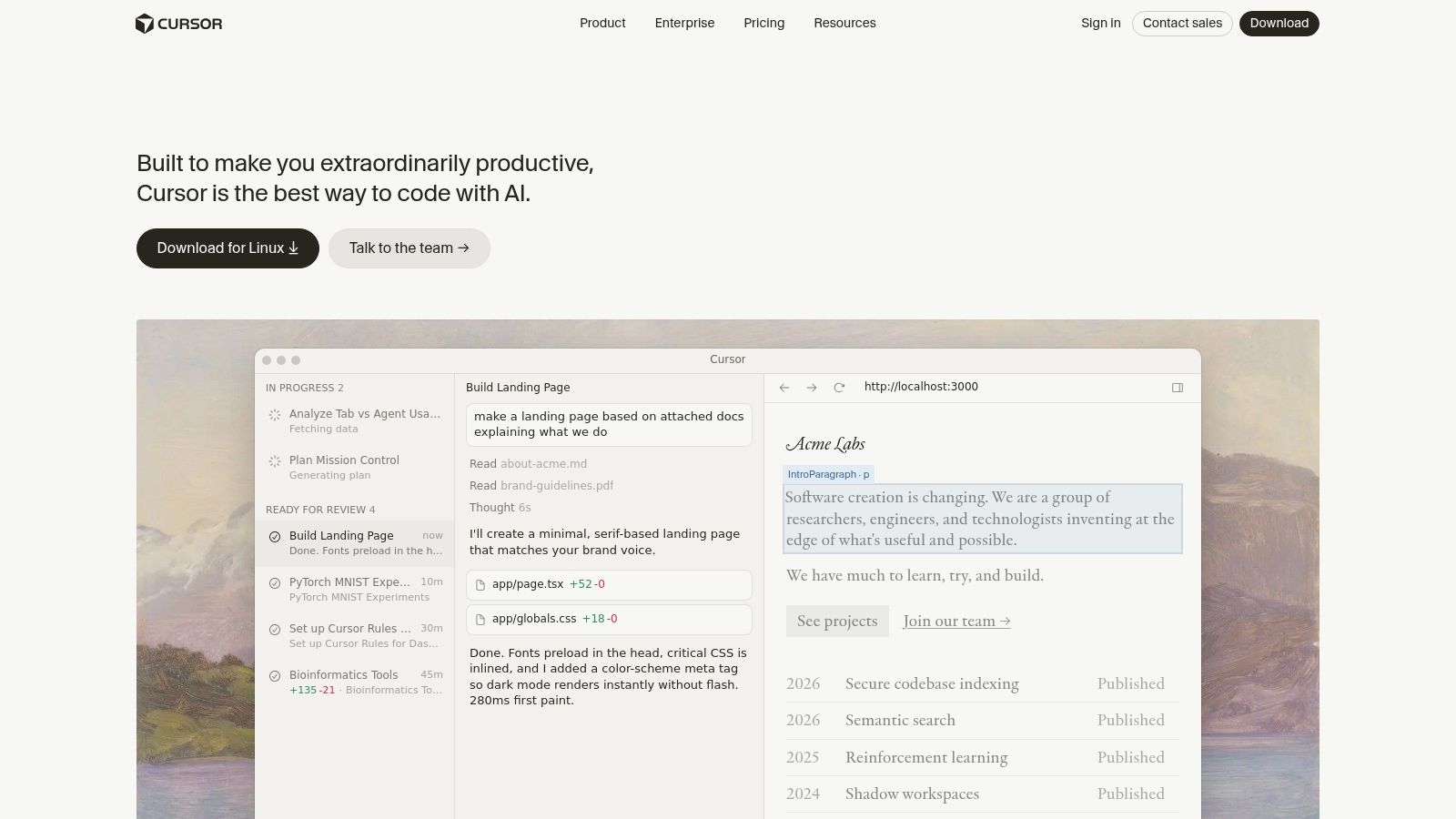Click the browser reload icon

(x=839, y=388)
